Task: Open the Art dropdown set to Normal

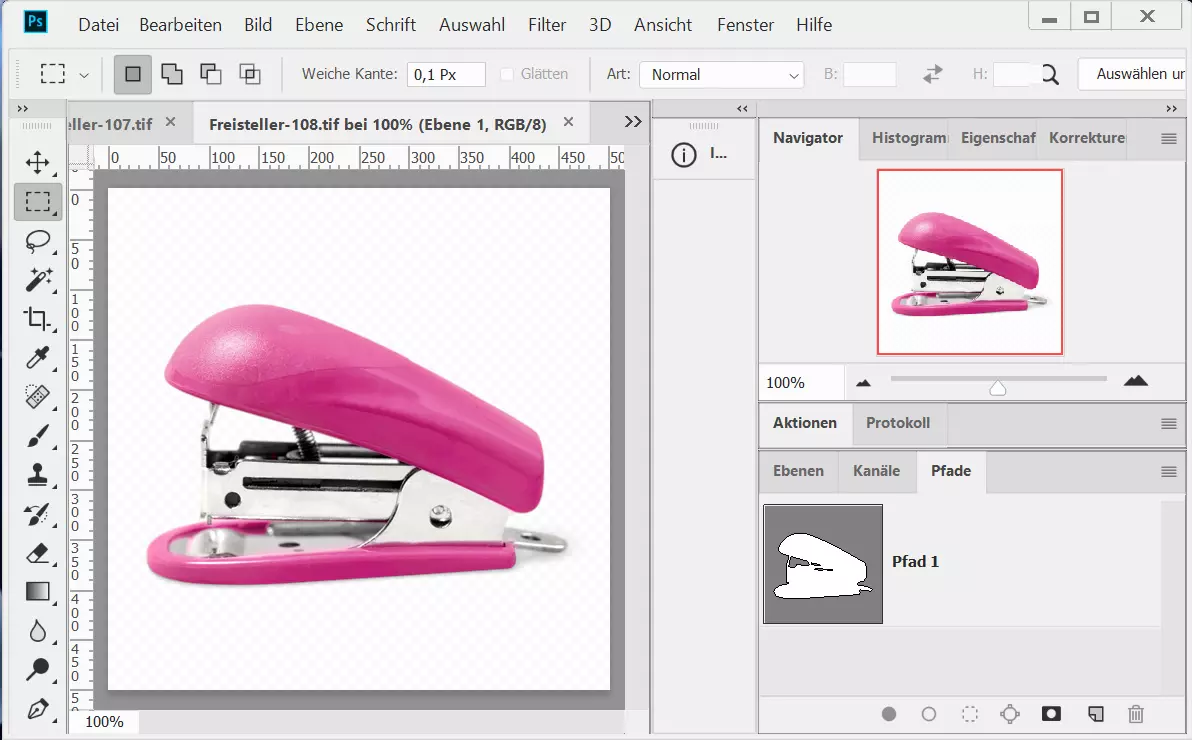Action: coord(721,75)
